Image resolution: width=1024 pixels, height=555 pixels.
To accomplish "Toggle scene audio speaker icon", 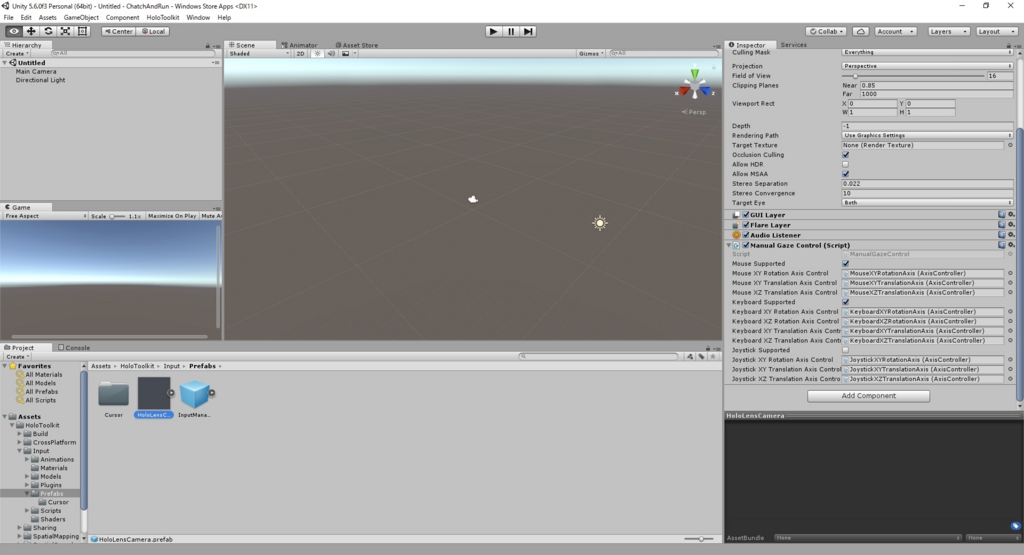I will [331, 54].
